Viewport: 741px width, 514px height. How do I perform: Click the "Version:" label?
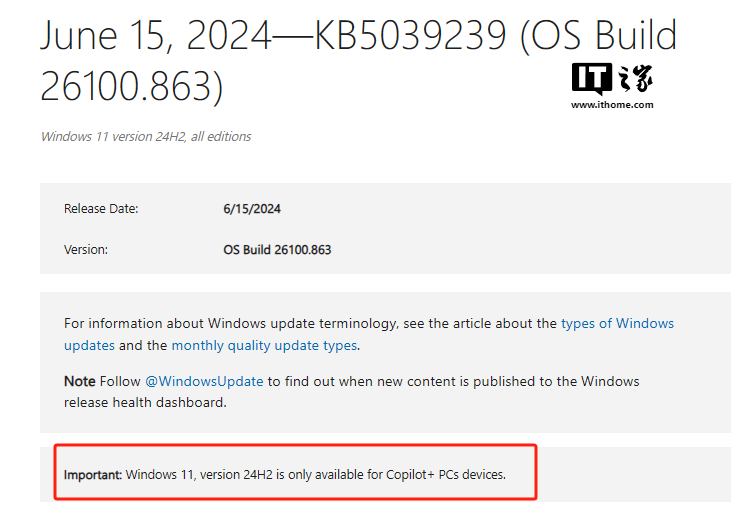pos(86,249)
